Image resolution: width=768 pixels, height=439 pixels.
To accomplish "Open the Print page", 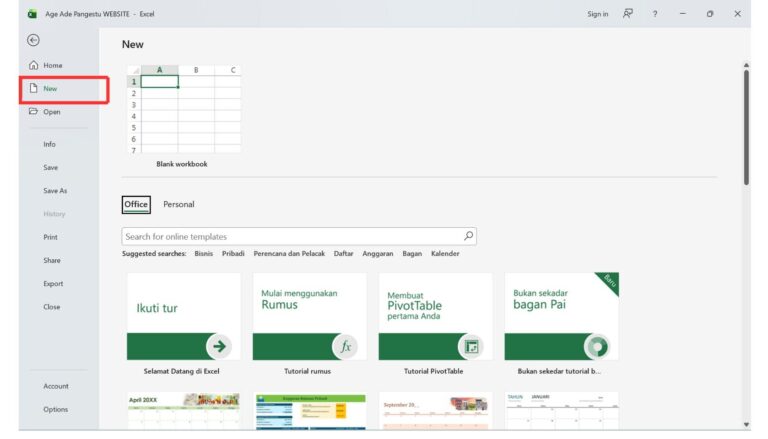I will pos(50,237).
